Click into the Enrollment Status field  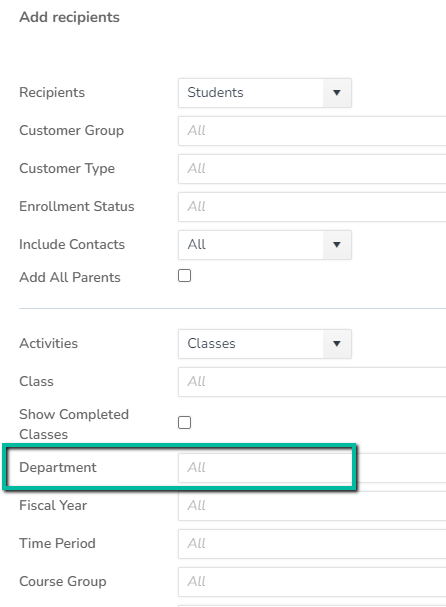312,207
